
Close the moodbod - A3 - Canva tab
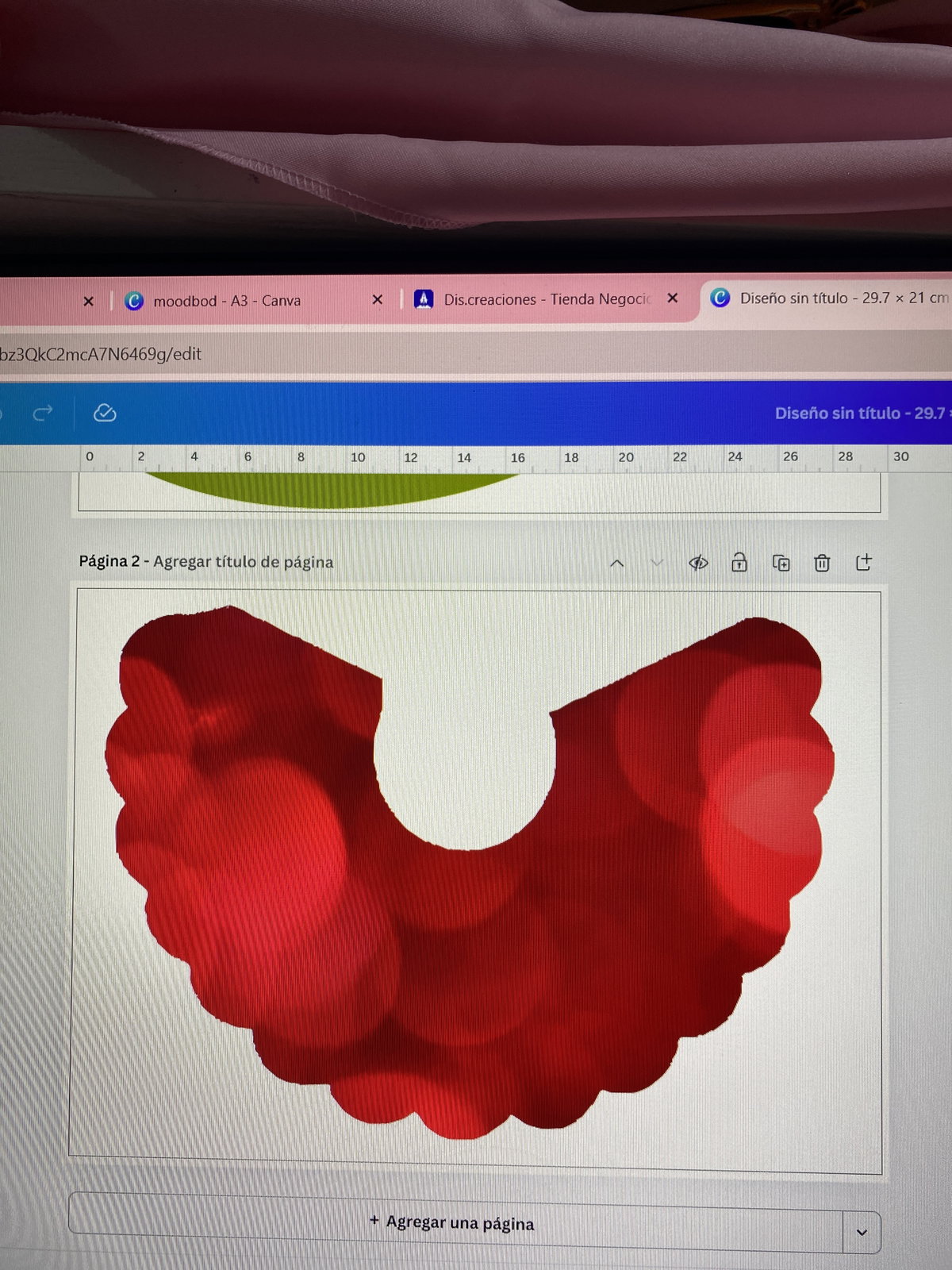[378, 300]
